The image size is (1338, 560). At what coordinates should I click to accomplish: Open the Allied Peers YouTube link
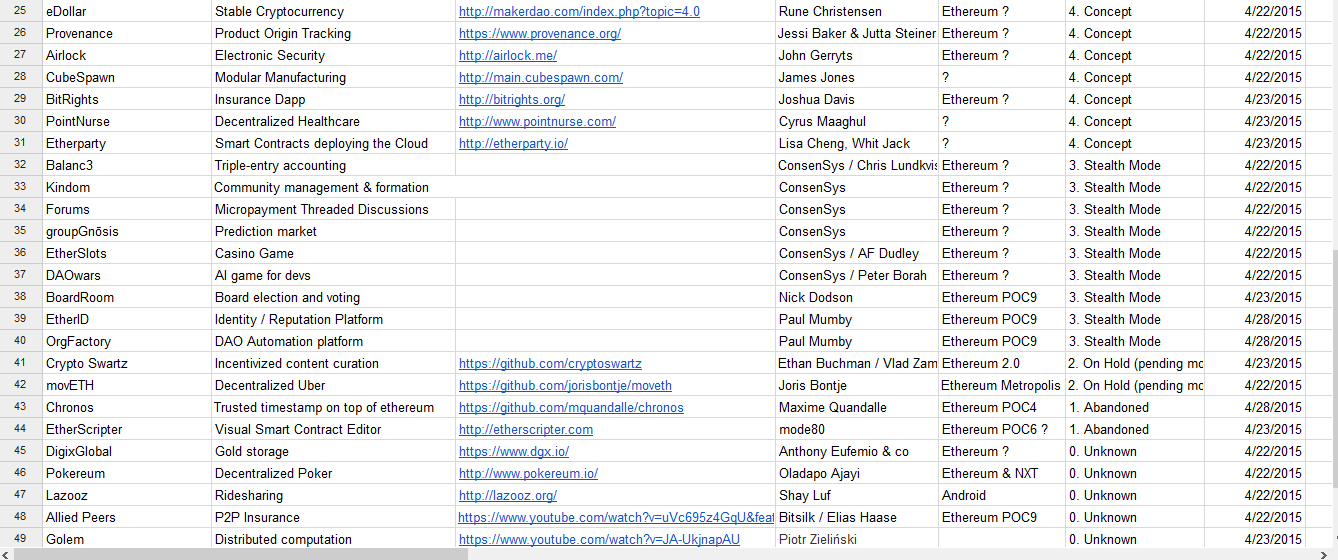[616, 518]
